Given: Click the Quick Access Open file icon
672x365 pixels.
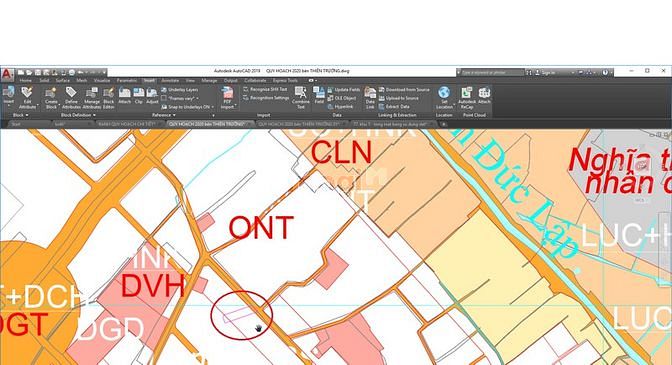Looking at the screenshot, I should point(29,72).
